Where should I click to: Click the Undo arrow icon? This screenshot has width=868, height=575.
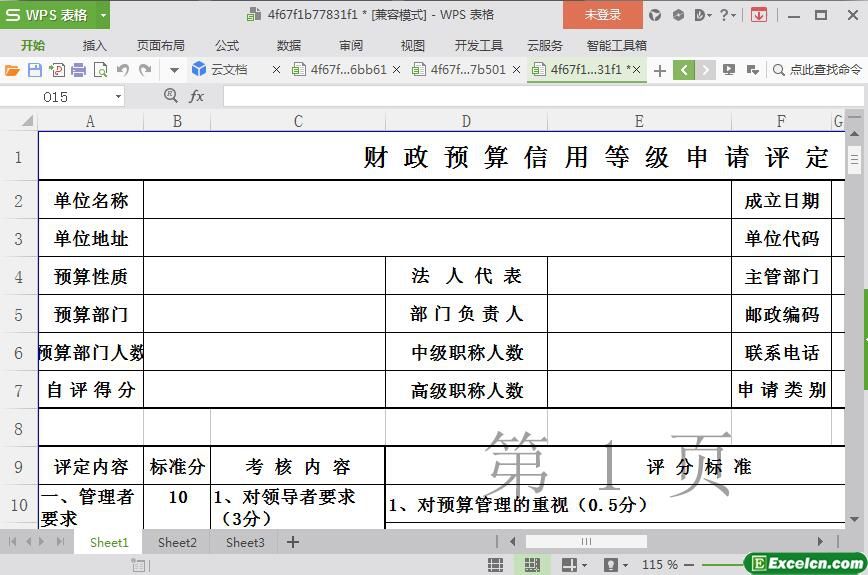123,70
